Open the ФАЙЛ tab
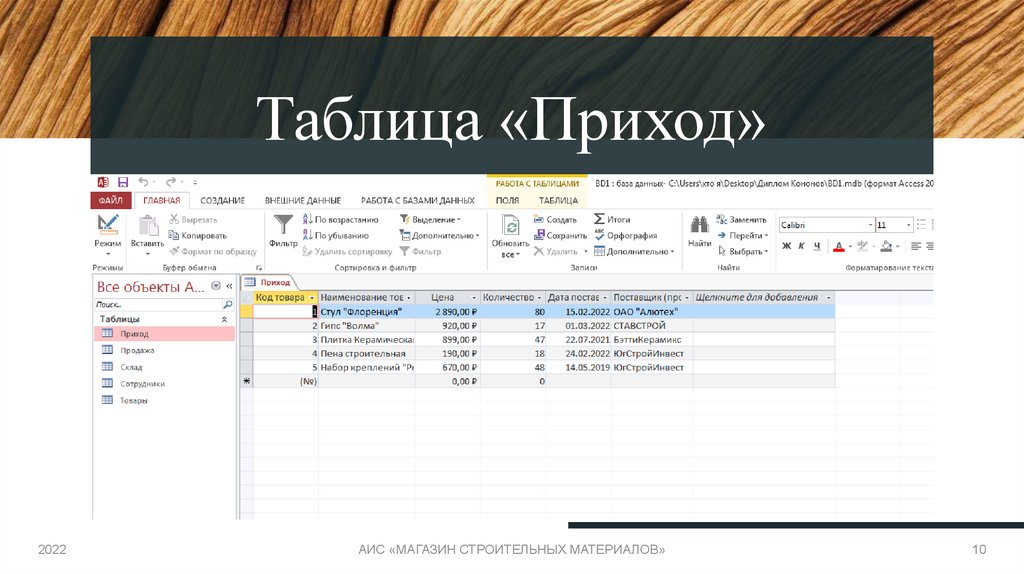Viewport: 1024px width, 574px height. 111,200
